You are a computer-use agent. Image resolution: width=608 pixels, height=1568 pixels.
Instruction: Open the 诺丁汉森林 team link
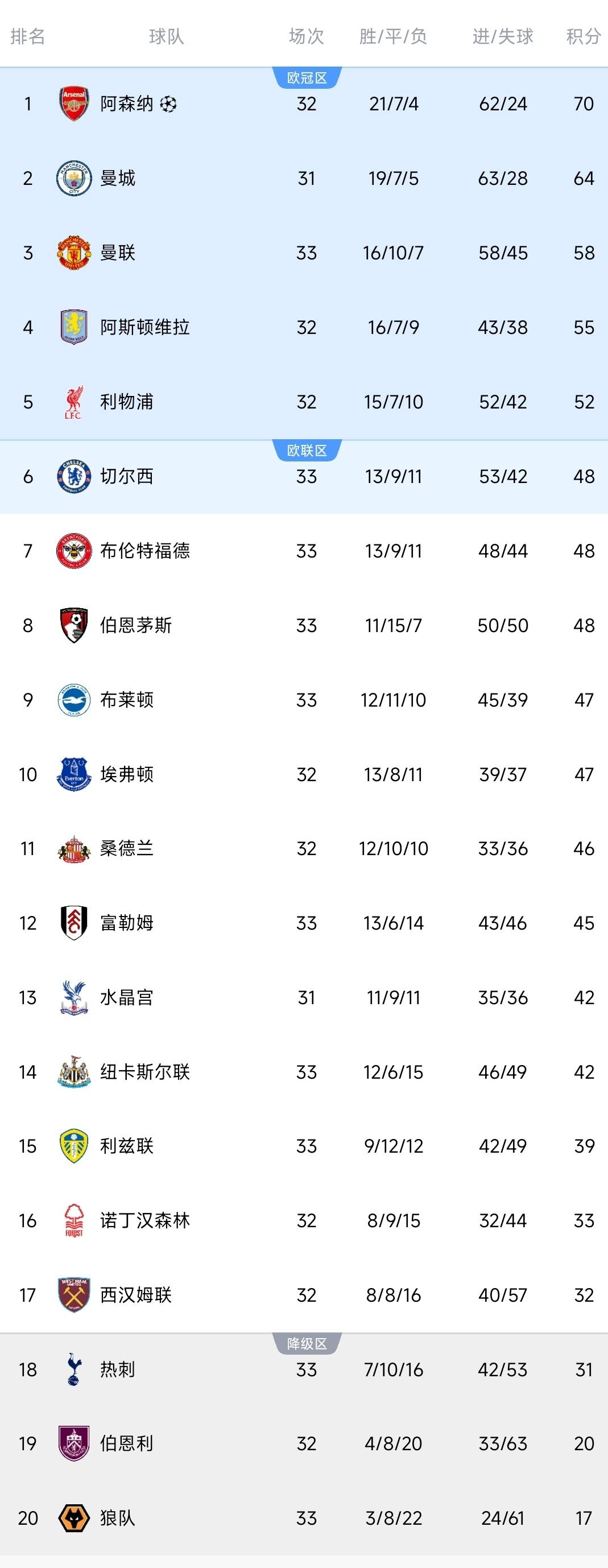145,1220
